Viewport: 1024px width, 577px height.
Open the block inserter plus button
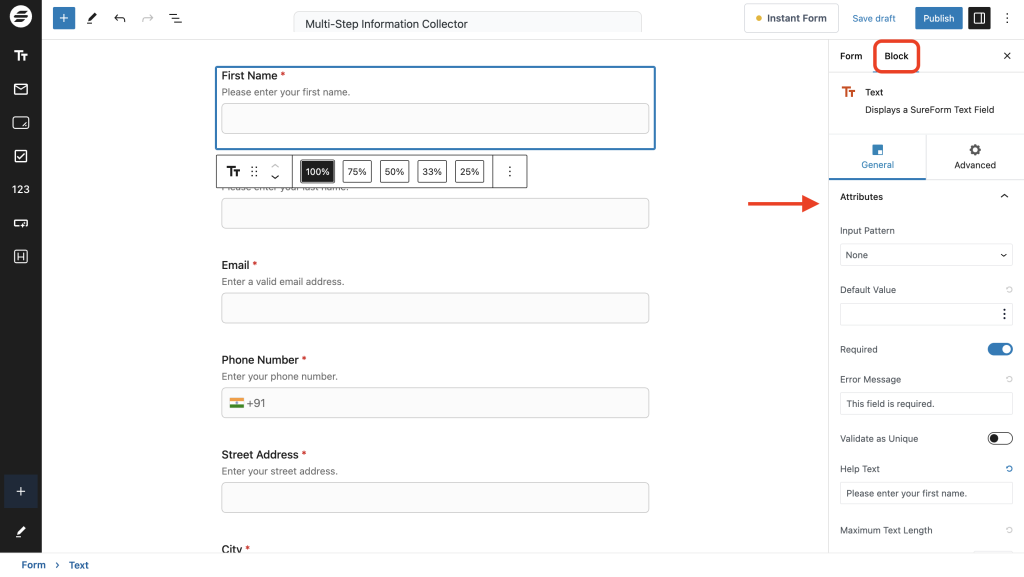tap(63, 18)
